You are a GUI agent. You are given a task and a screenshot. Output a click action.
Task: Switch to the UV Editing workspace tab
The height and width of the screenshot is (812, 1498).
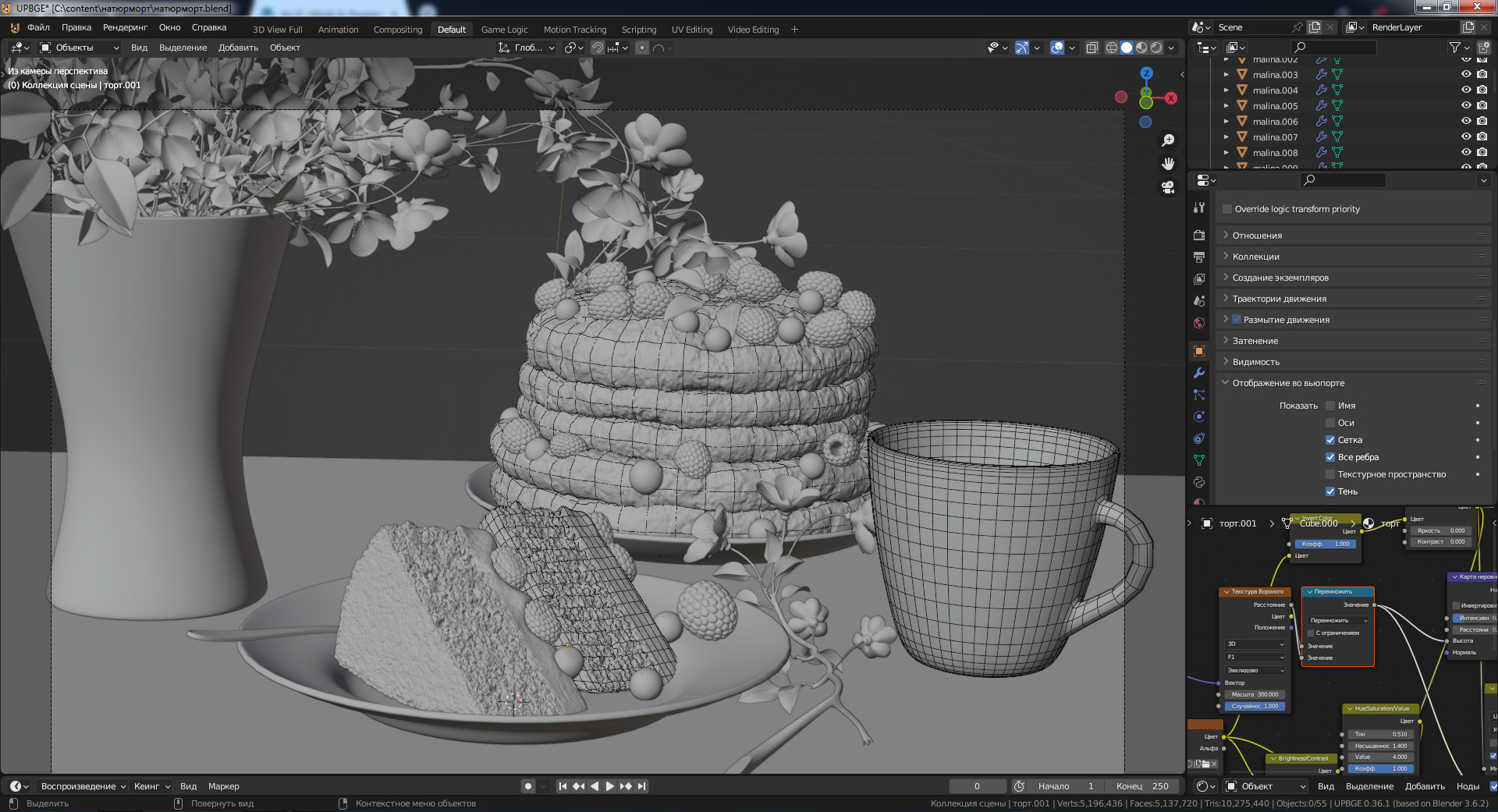point(691,30)
